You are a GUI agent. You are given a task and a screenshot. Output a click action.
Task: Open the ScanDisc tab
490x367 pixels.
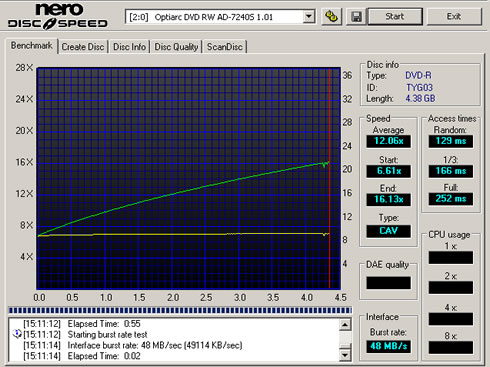coord(225,47)
